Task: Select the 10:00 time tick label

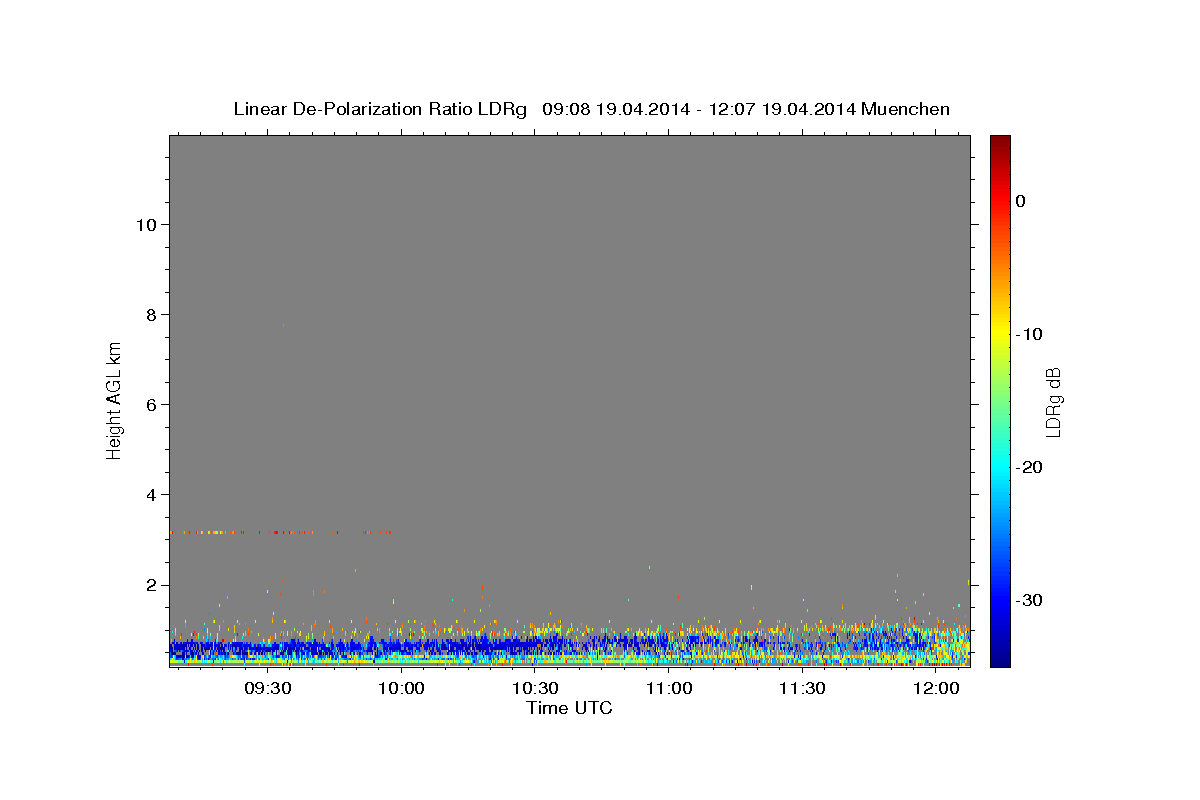Action: [401, 689]
